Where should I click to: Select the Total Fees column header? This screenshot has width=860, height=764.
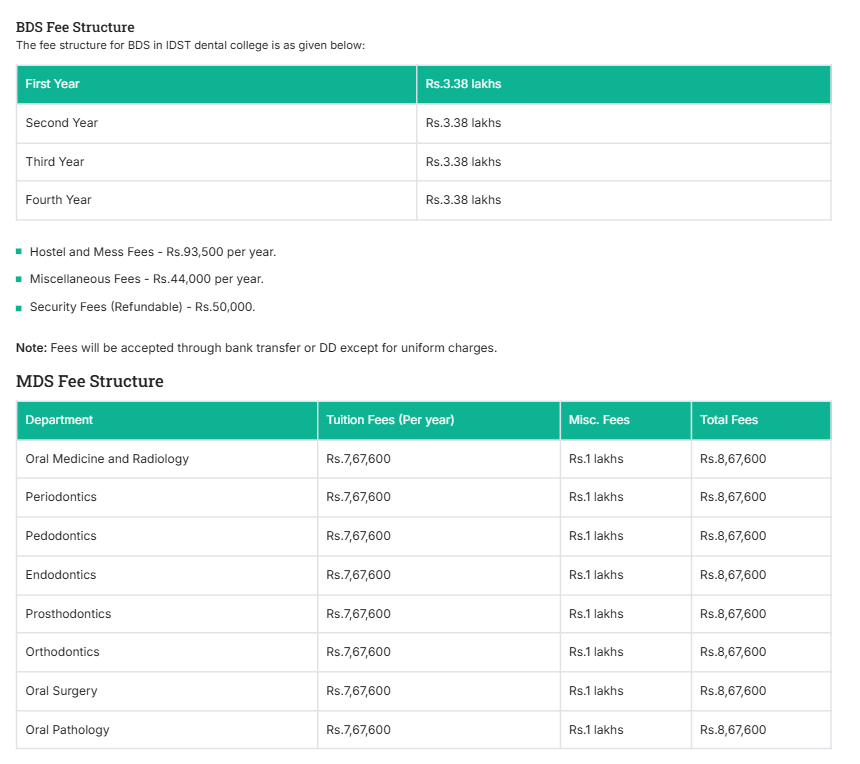pos(730,420)
